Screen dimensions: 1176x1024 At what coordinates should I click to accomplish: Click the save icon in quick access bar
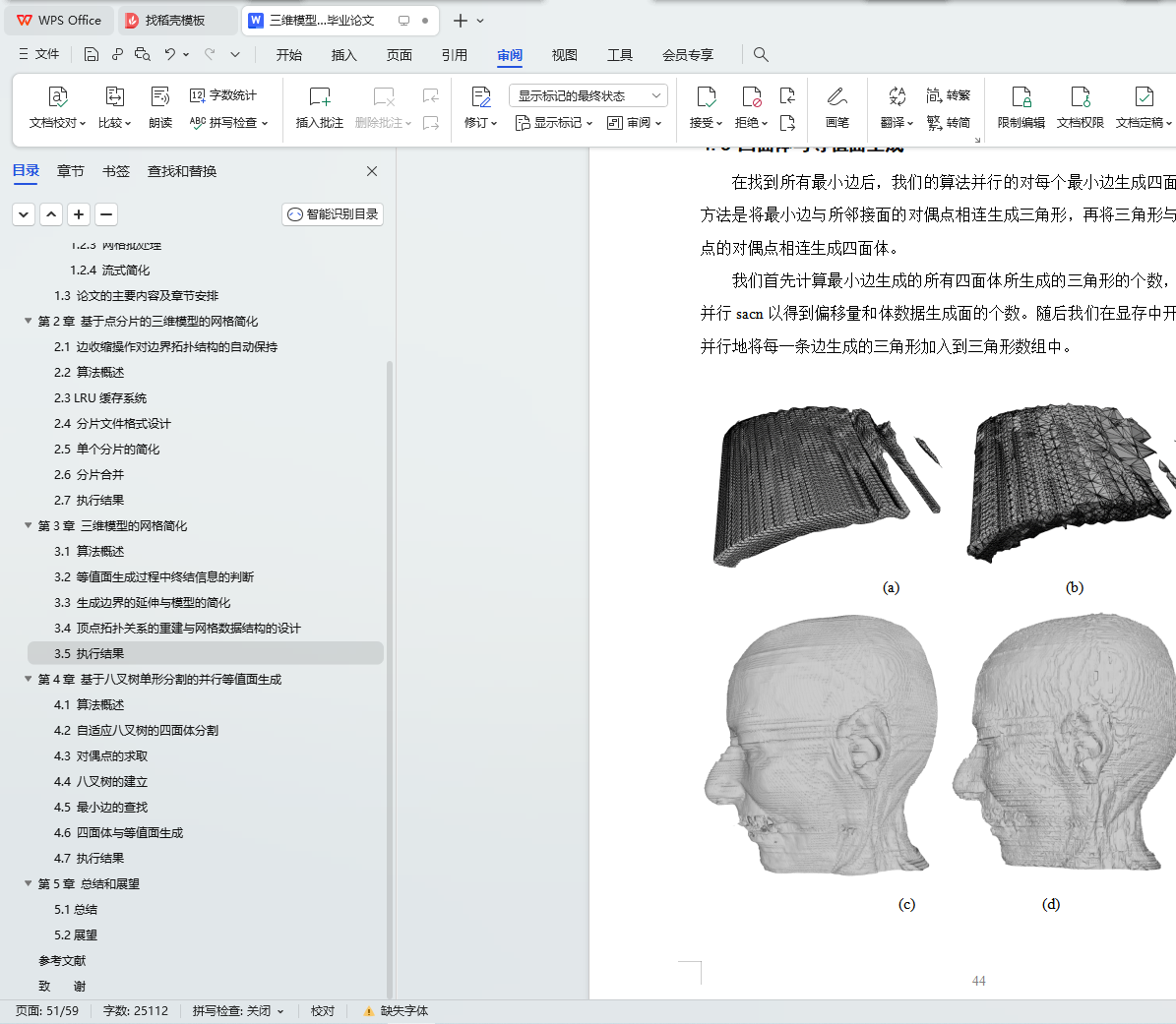point(92,54)
